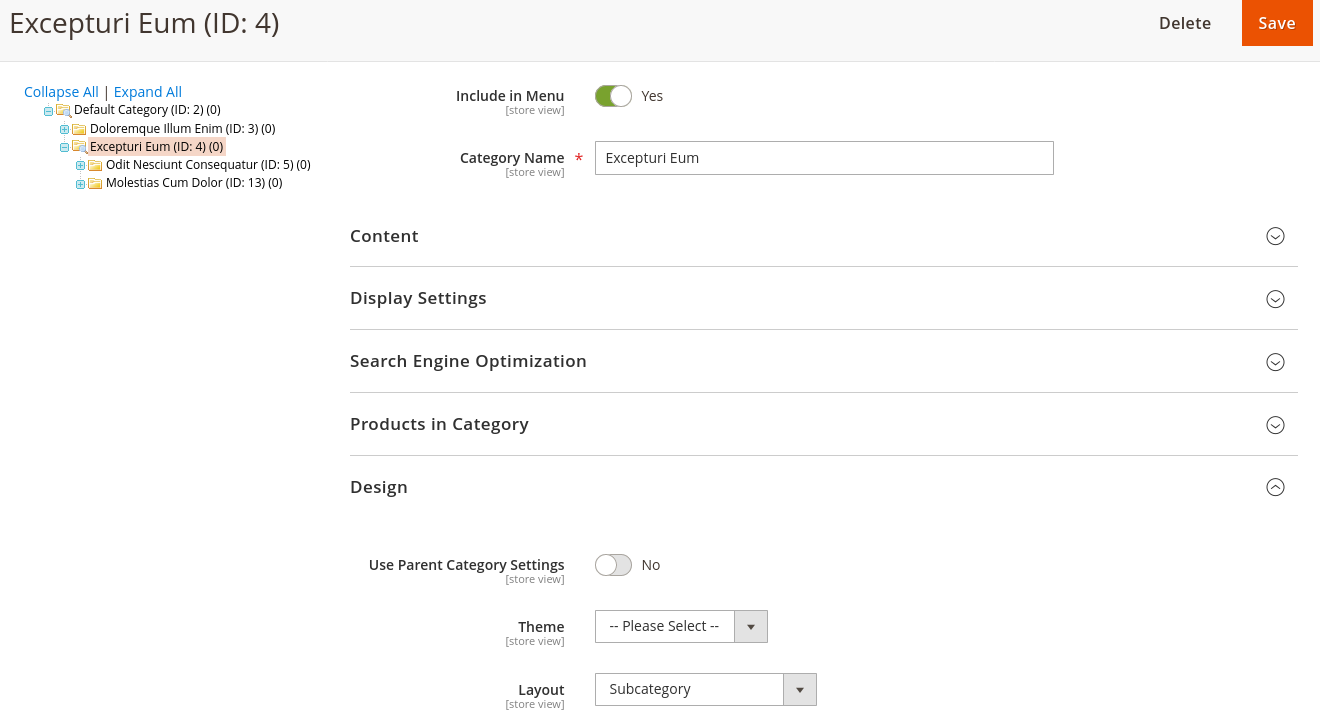Open Display Settings using its chevron icon
Viewport: 1320px width, 720px height.
[x=1275, y=299]
